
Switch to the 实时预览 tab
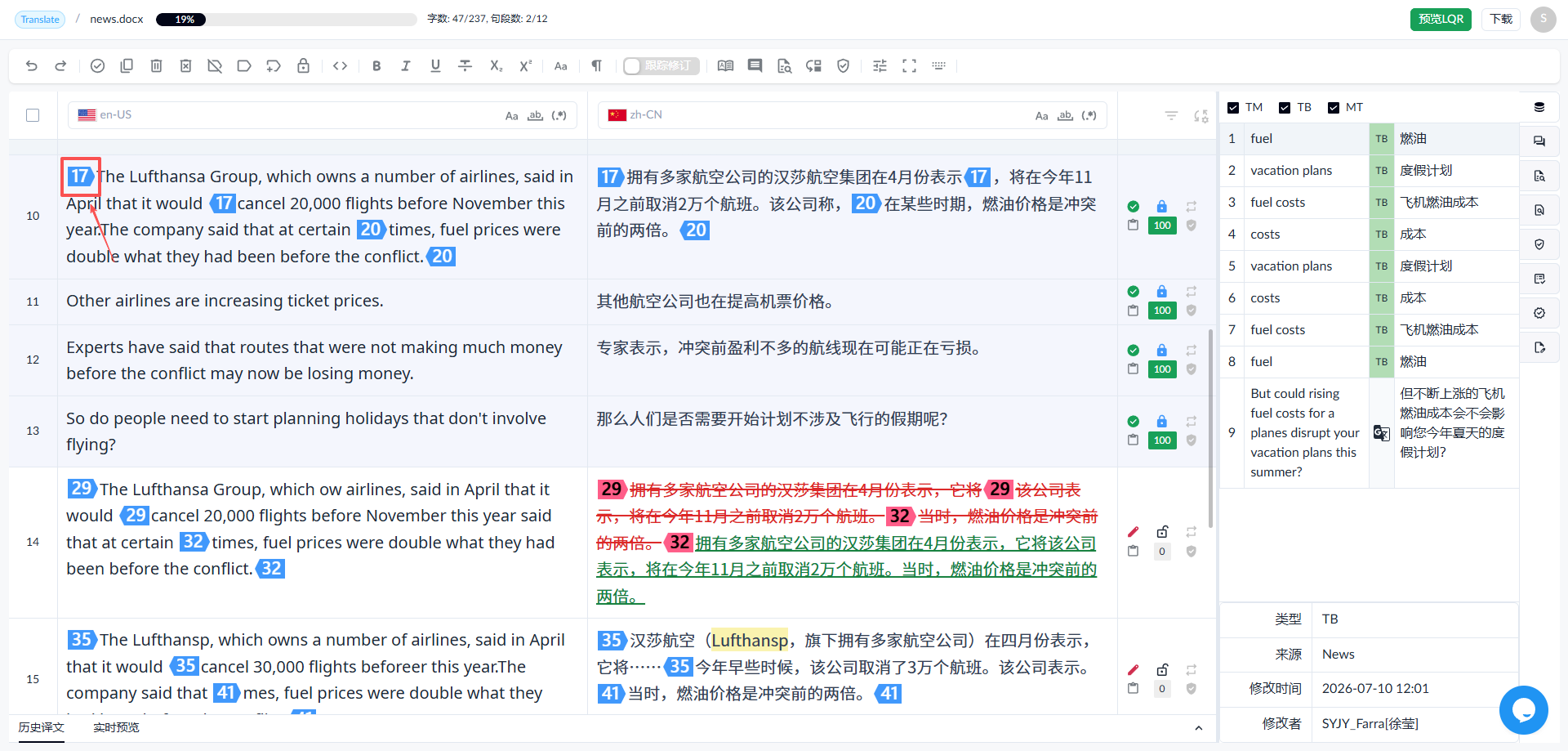116,727
